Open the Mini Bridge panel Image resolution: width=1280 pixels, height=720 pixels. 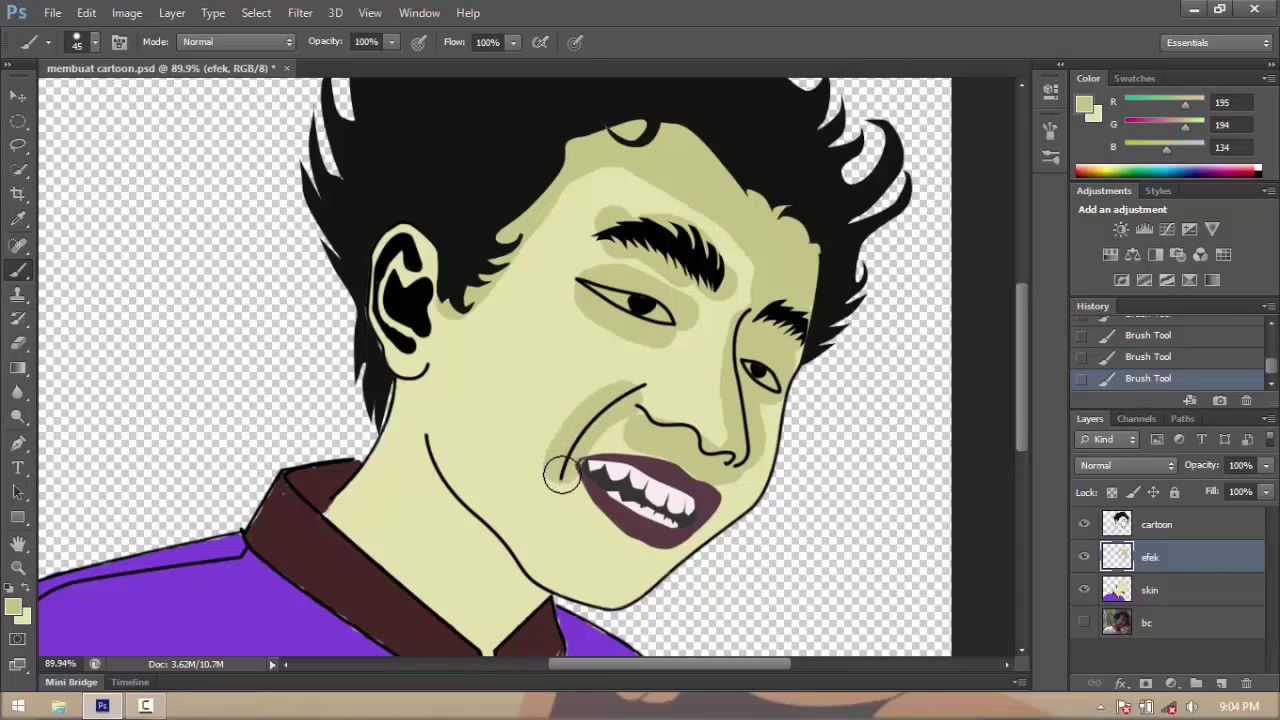coord(70,682)
